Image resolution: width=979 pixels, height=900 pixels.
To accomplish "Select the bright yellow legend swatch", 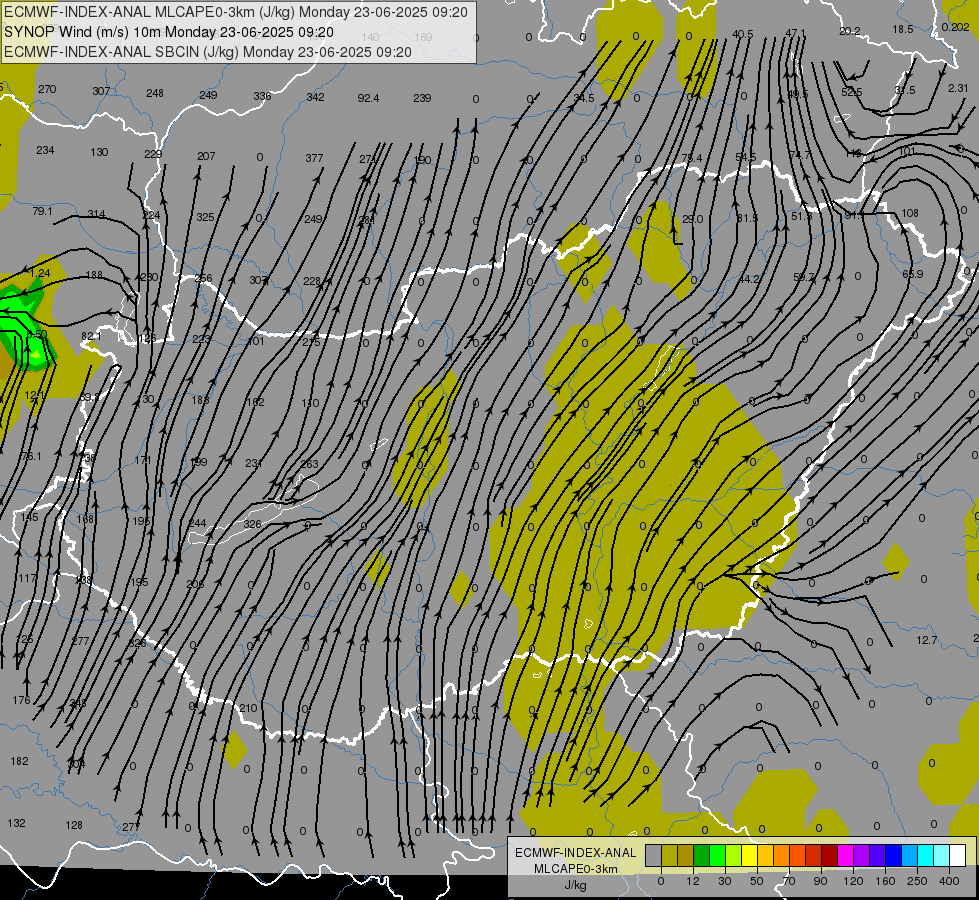I will (x=750, y=856).
